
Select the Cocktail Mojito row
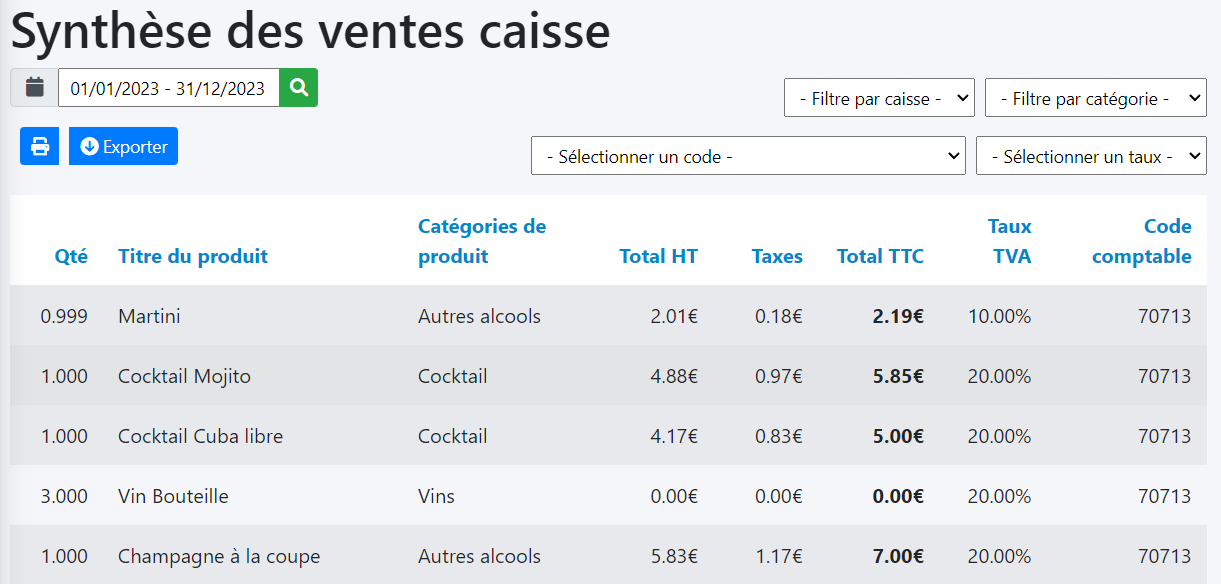(x=184, y=376)
